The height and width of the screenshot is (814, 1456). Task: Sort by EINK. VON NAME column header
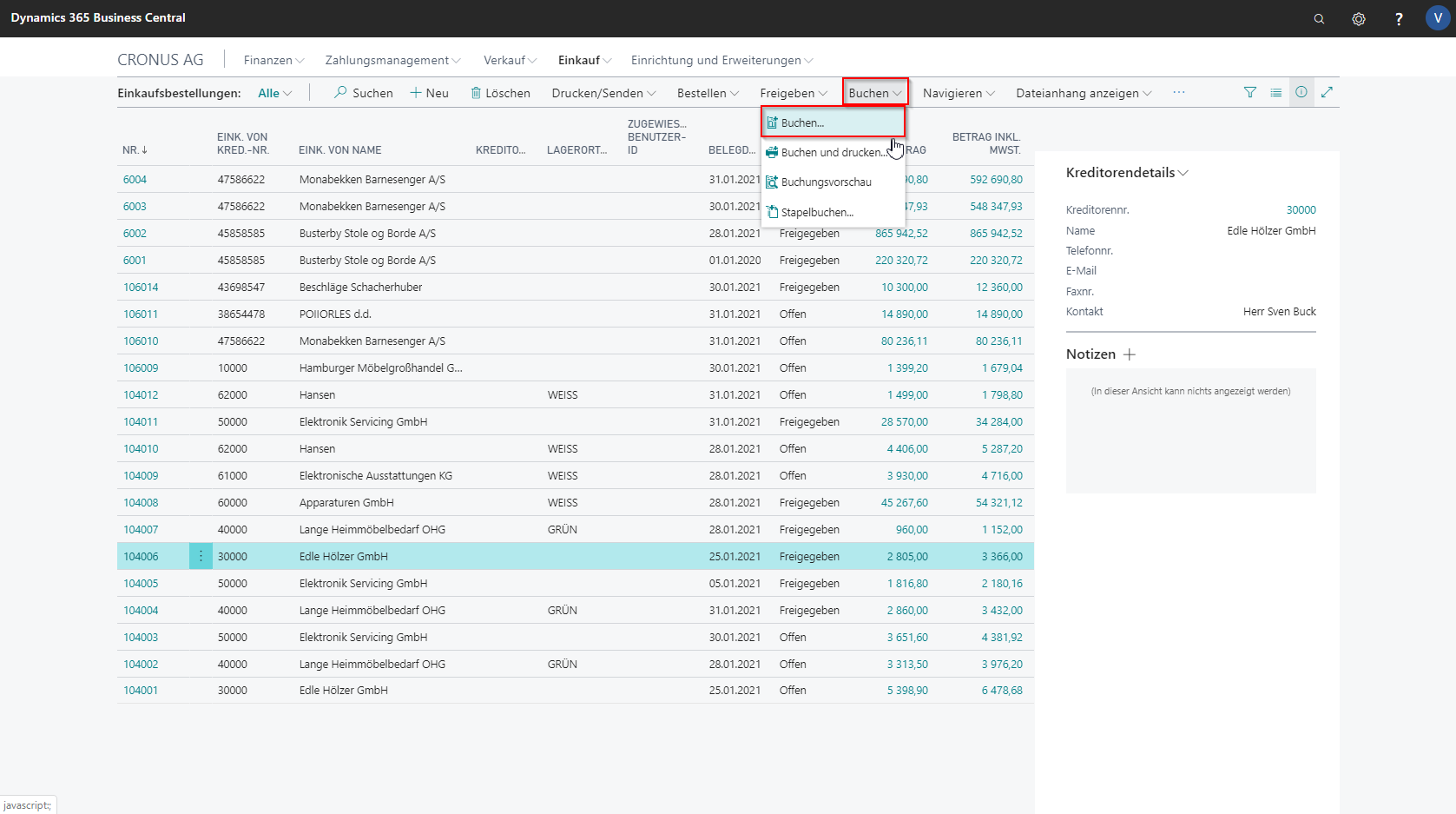pyautogui.click(x=340, y=150)
